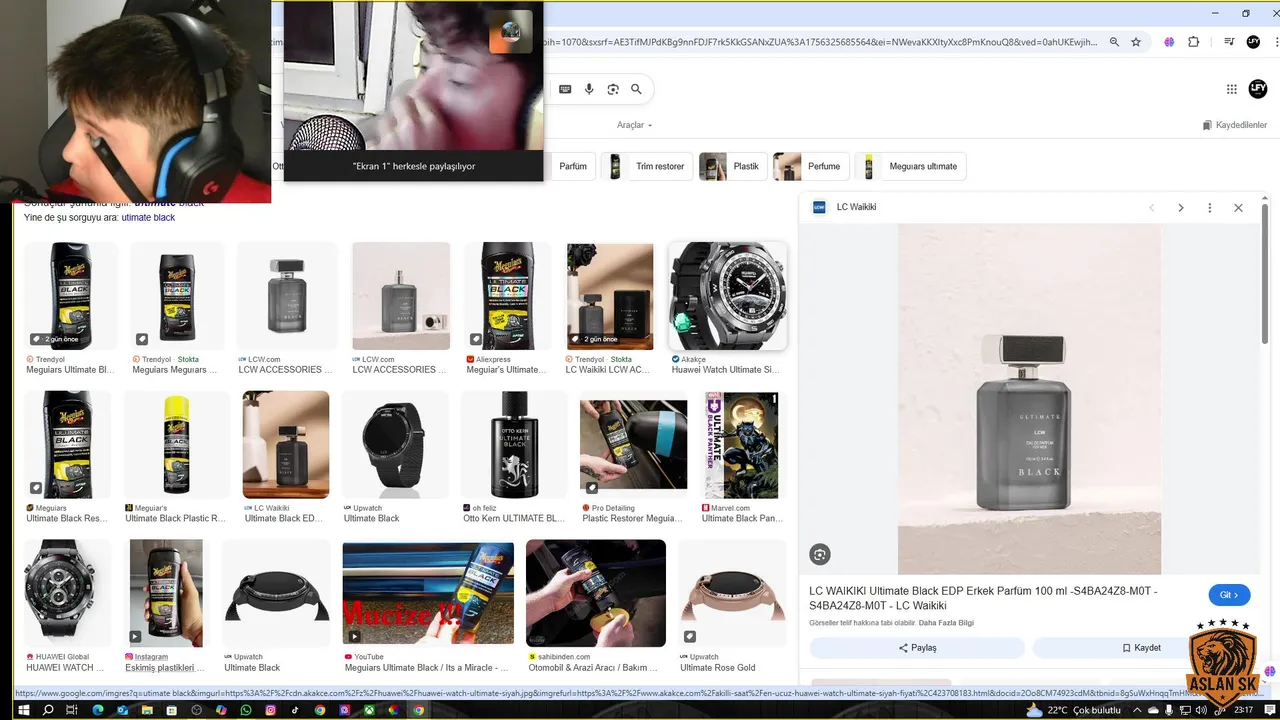Open Xbox app from taskbar
This screenshot has width=1280, height=720.
[369, 710]
